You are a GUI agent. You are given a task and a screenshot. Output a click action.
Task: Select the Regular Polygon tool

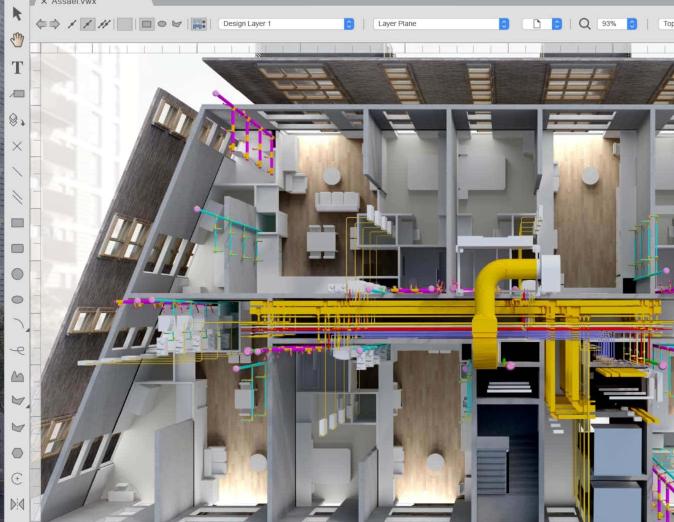pyautogui.click(x=17, y=453)
